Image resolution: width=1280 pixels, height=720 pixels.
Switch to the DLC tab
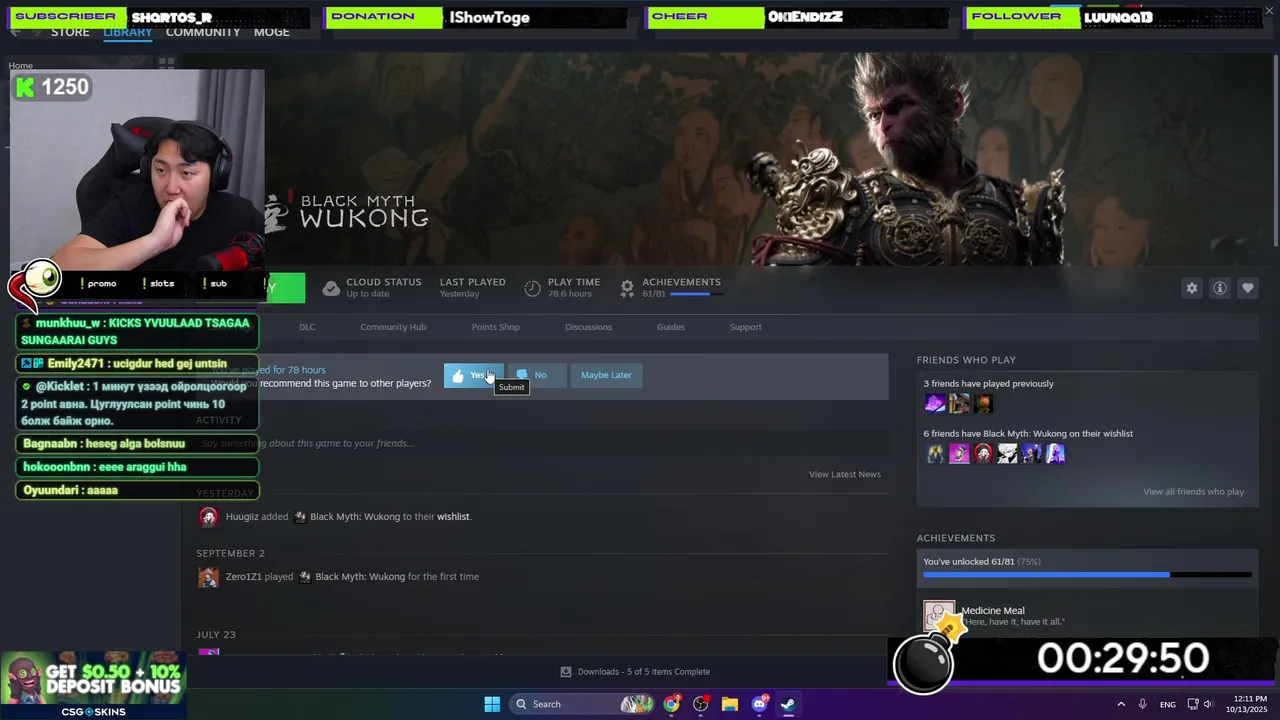coord(307,327)
